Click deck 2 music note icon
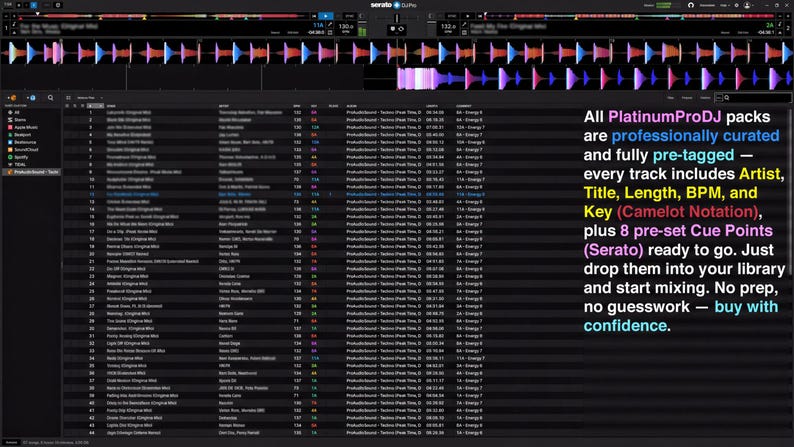Viewport: 794px width, 447px height. [x=780, y=24]
